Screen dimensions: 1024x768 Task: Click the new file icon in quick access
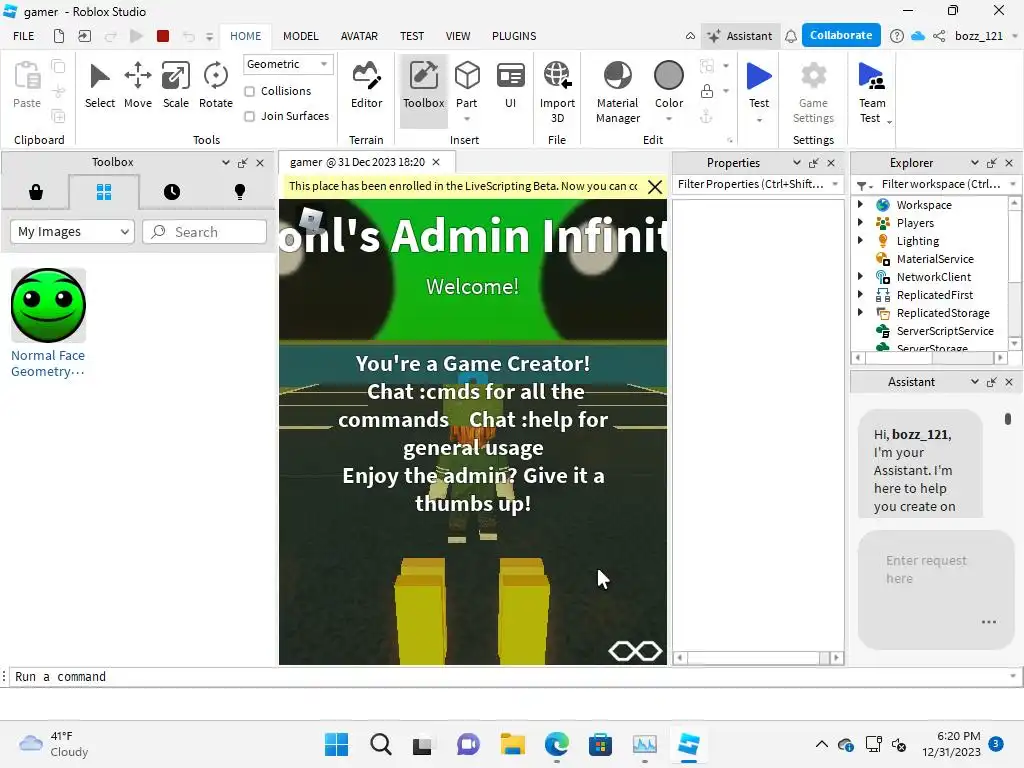pos(59,36)
